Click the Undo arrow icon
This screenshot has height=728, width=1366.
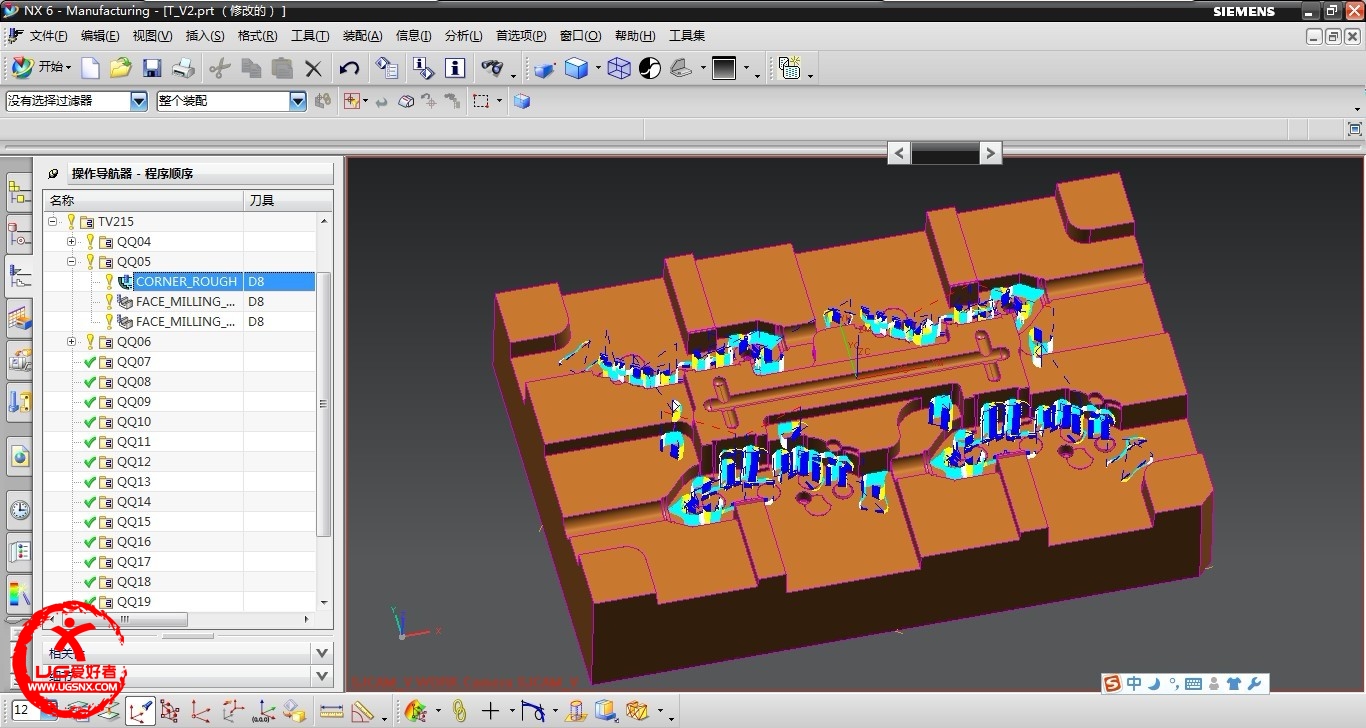(x=349, y=68)
